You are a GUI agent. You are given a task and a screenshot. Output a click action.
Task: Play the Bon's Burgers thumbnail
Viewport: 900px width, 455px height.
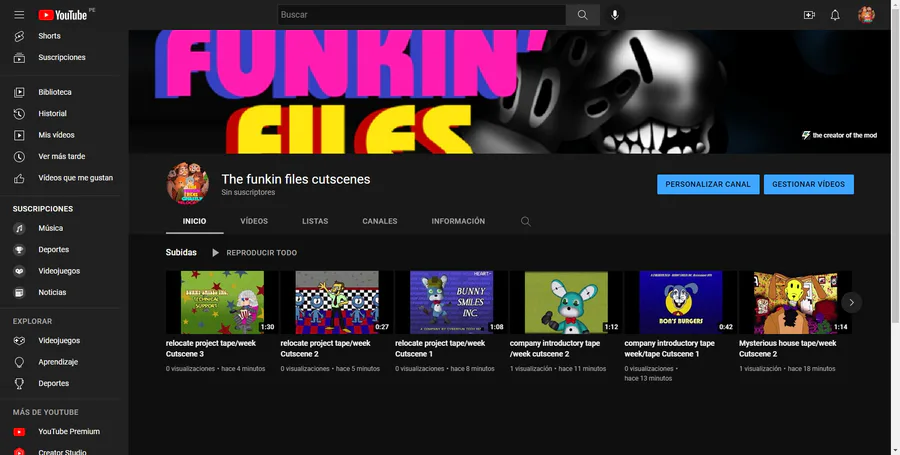click(x=680, y=302)
